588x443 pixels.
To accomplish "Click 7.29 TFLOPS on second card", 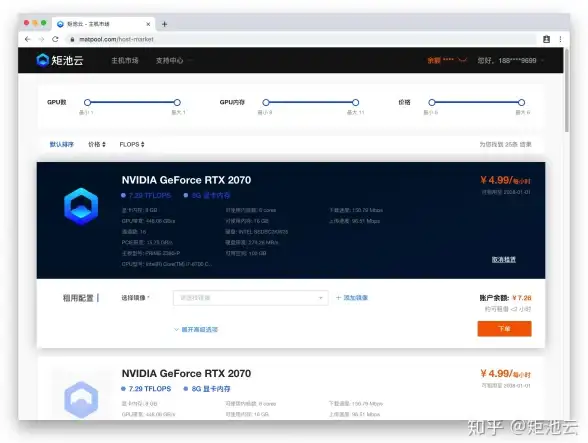I will pyautogui.click(x=146, y=389).
